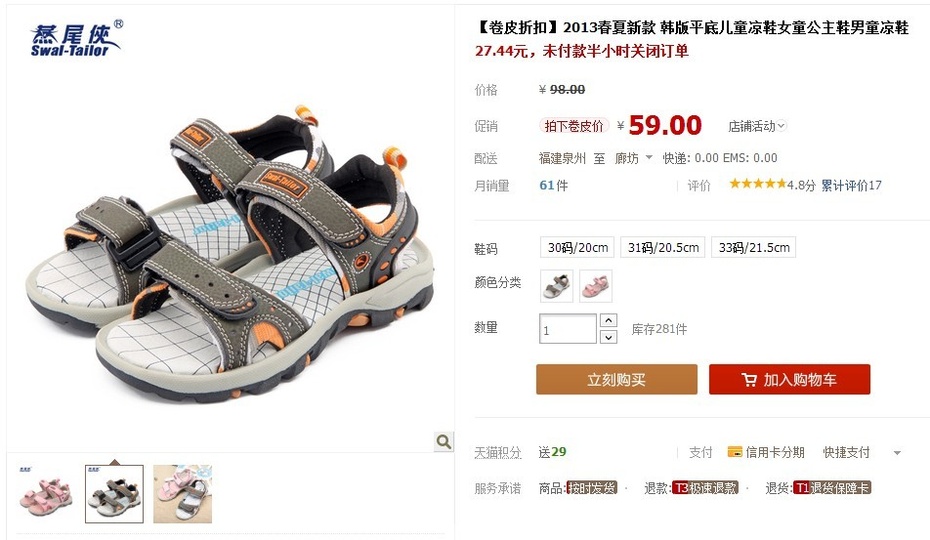Expand the payment options arrow

[x=897, y=453]
